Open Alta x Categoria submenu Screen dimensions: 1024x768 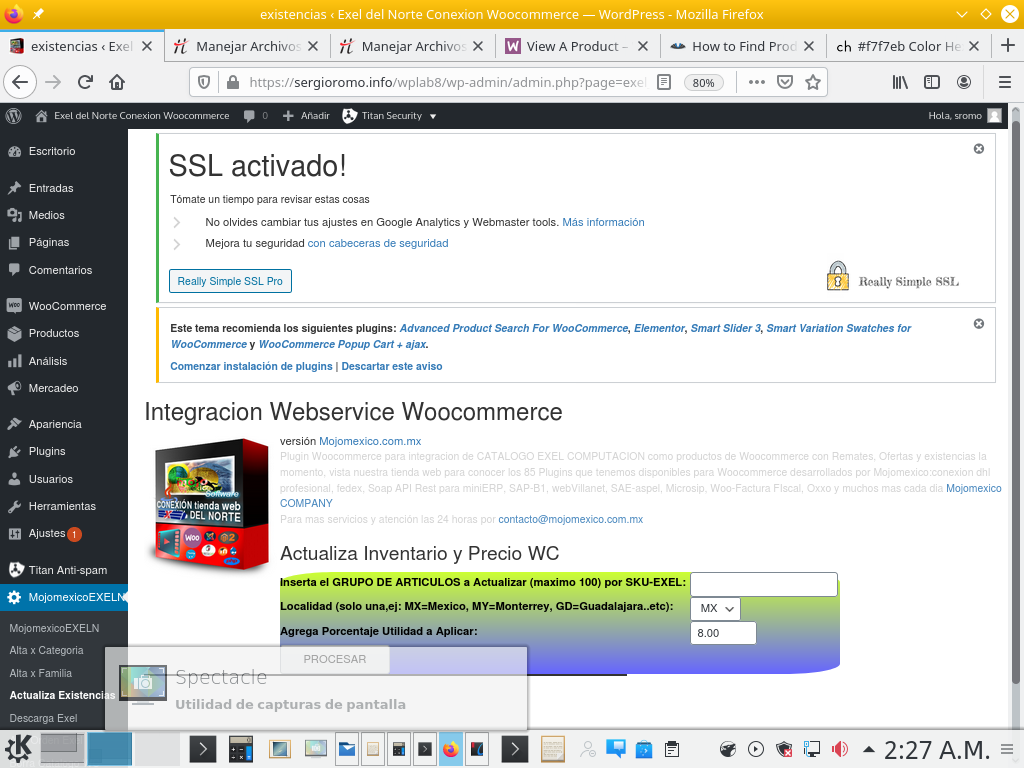pyautogui.click(x=46, y=650)
